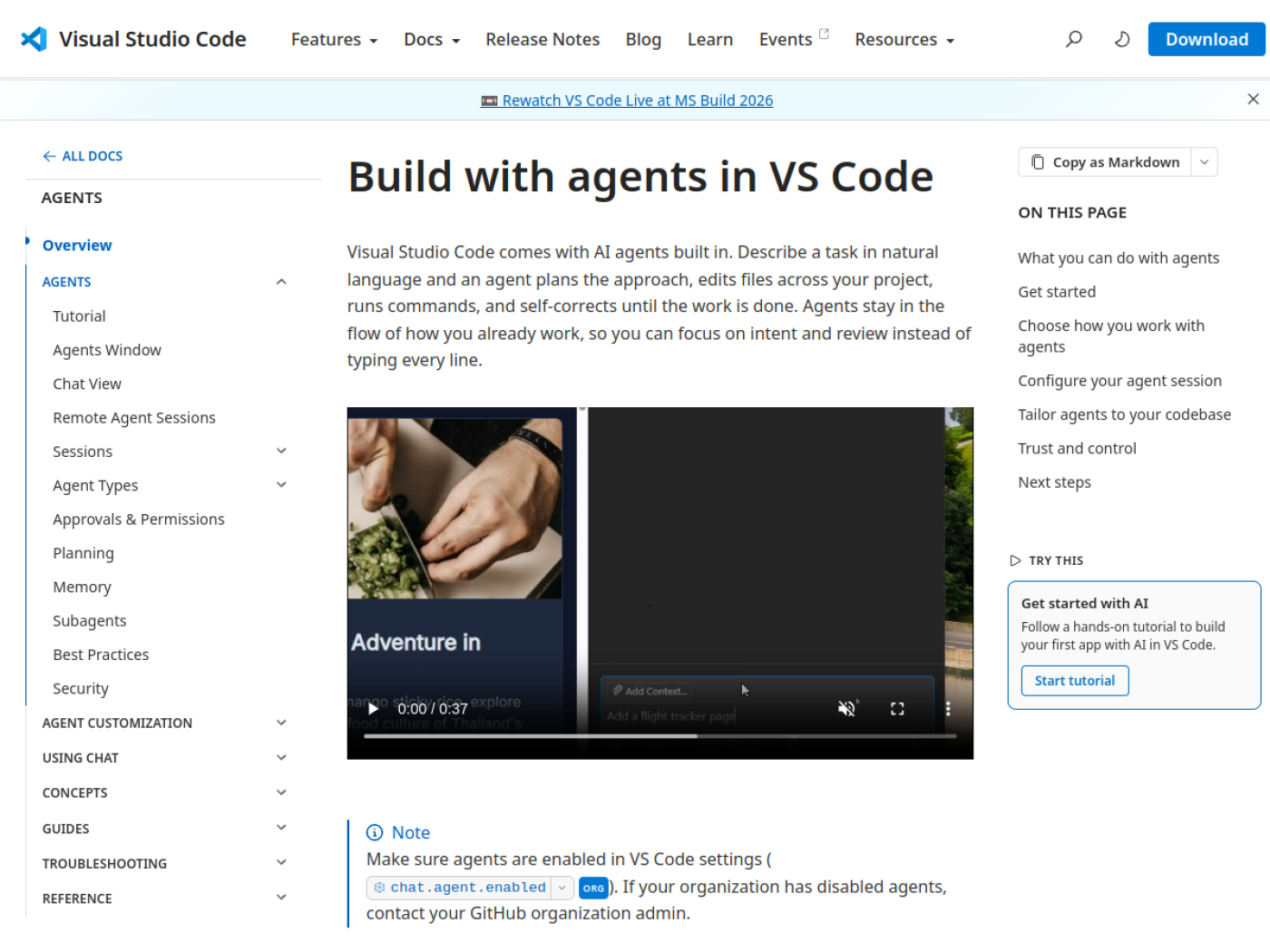Expand the USING CHAT section
The height and width of the screenshot is (952, 1270).
coord(281,757)
